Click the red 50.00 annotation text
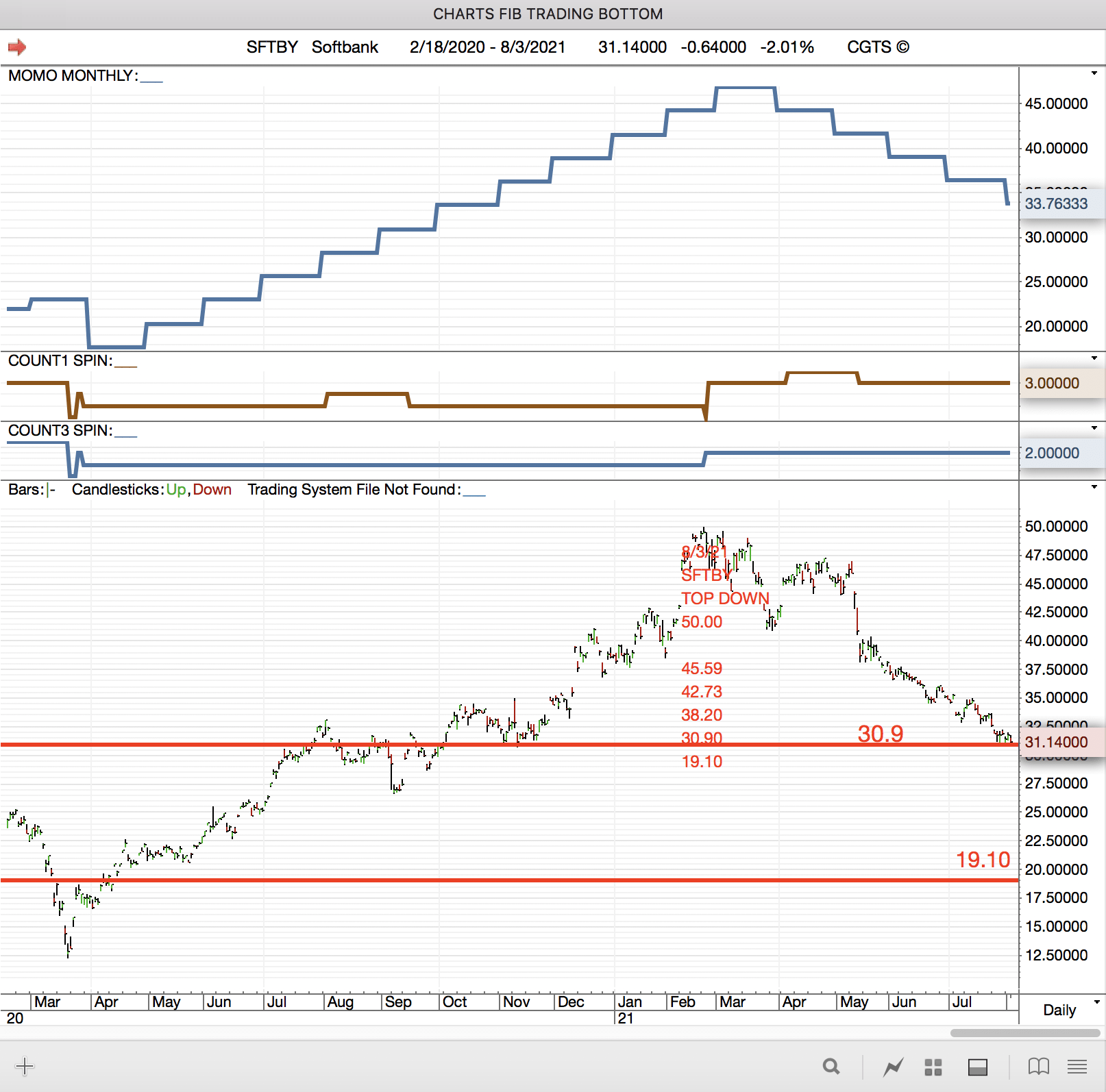The image size is (1106, 1092). (702, 621)
